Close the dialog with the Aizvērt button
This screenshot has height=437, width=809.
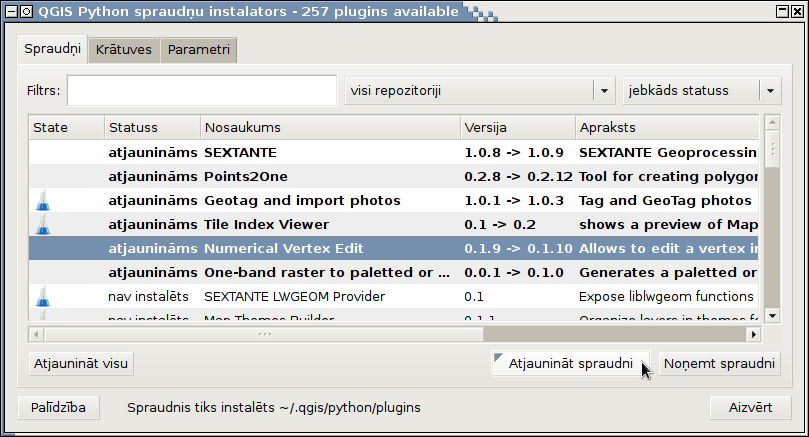click(x=750, y=408)
